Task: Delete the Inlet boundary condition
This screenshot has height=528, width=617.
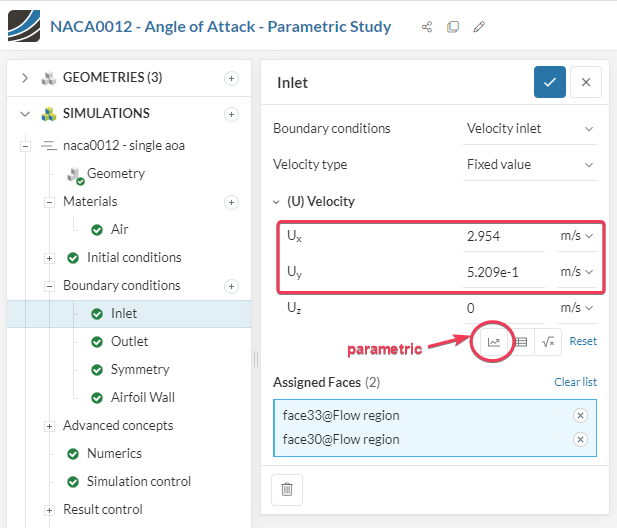Action: (x=287, y=489)
